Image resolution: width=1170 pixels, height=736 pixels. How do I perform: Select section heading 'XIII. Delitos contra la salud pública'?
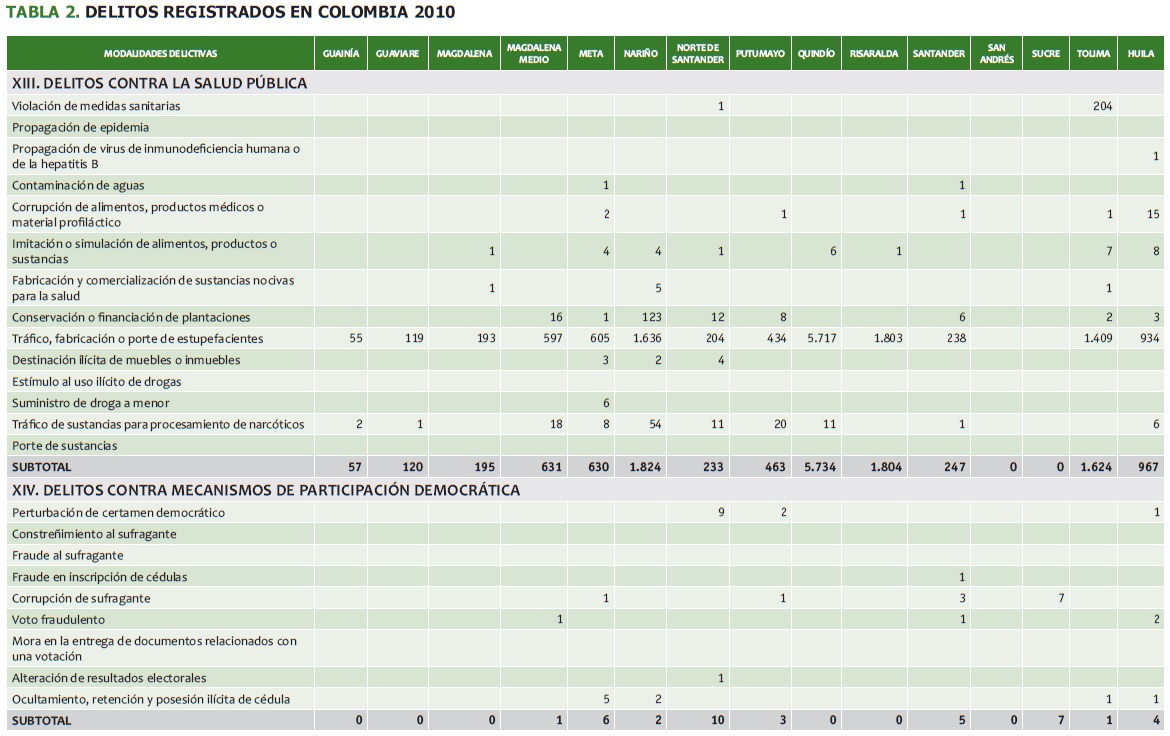(x=159, y=83)
